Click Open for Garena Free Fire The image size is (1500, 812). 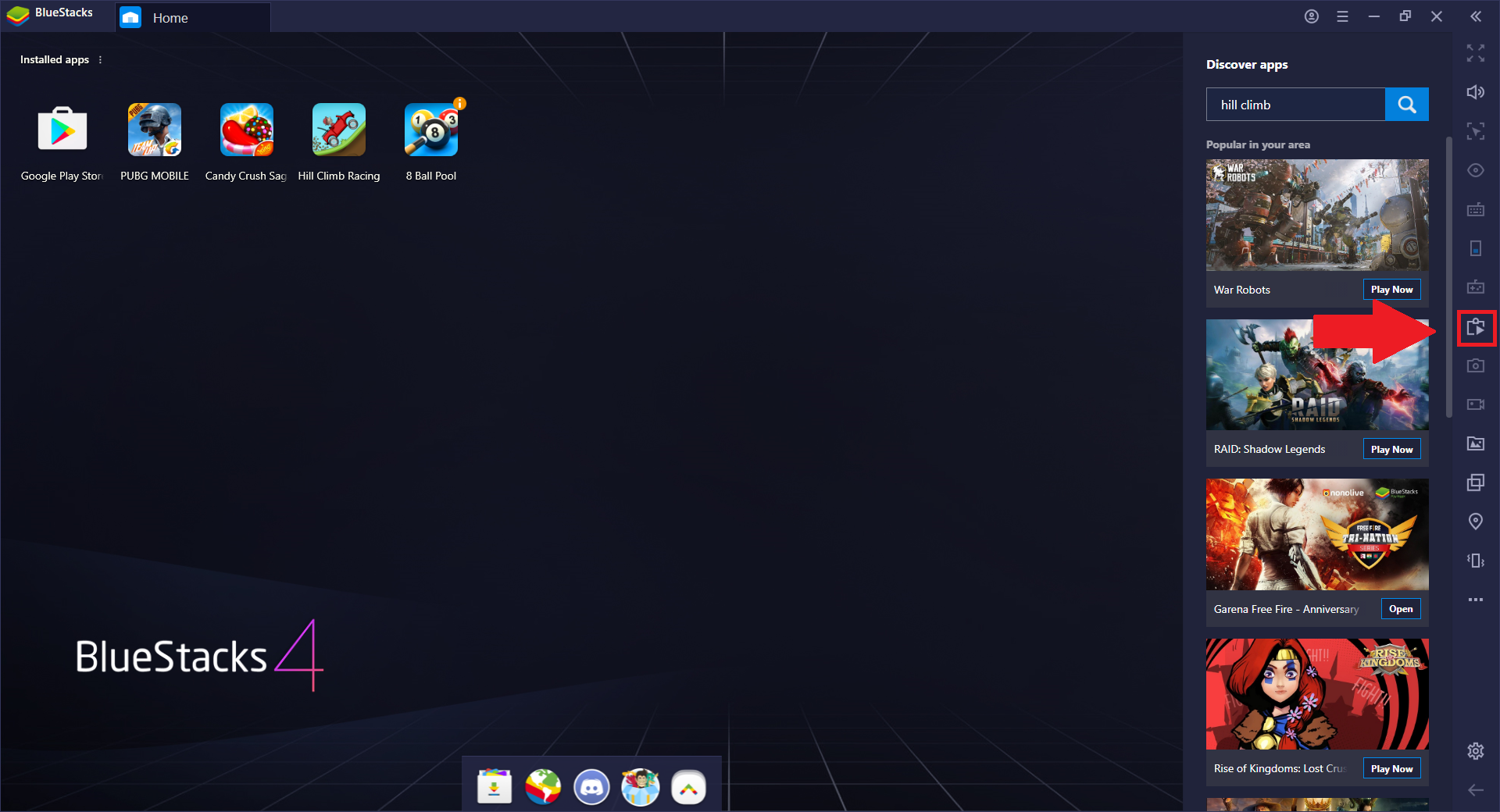[1401, 609]
